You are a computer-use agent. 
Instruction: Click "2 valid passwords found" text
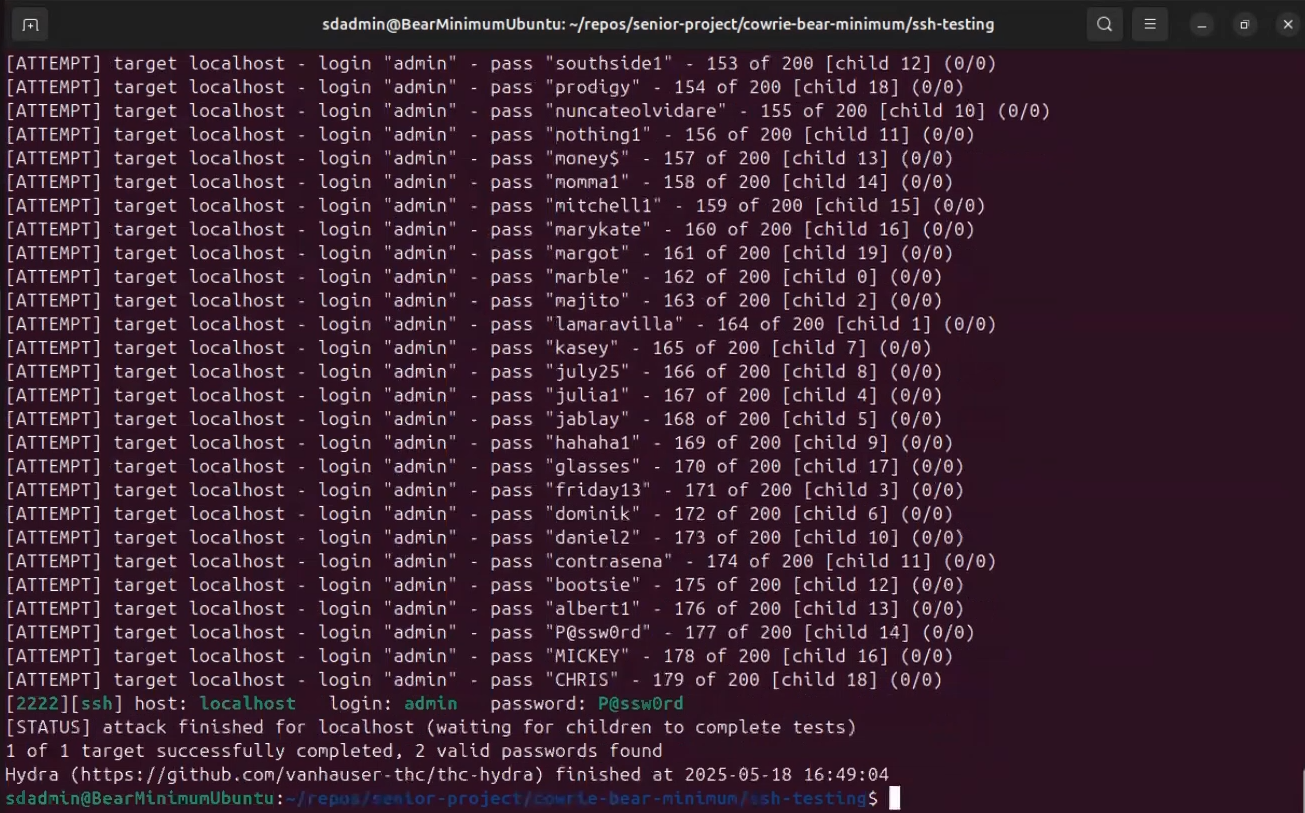(539, 751)
